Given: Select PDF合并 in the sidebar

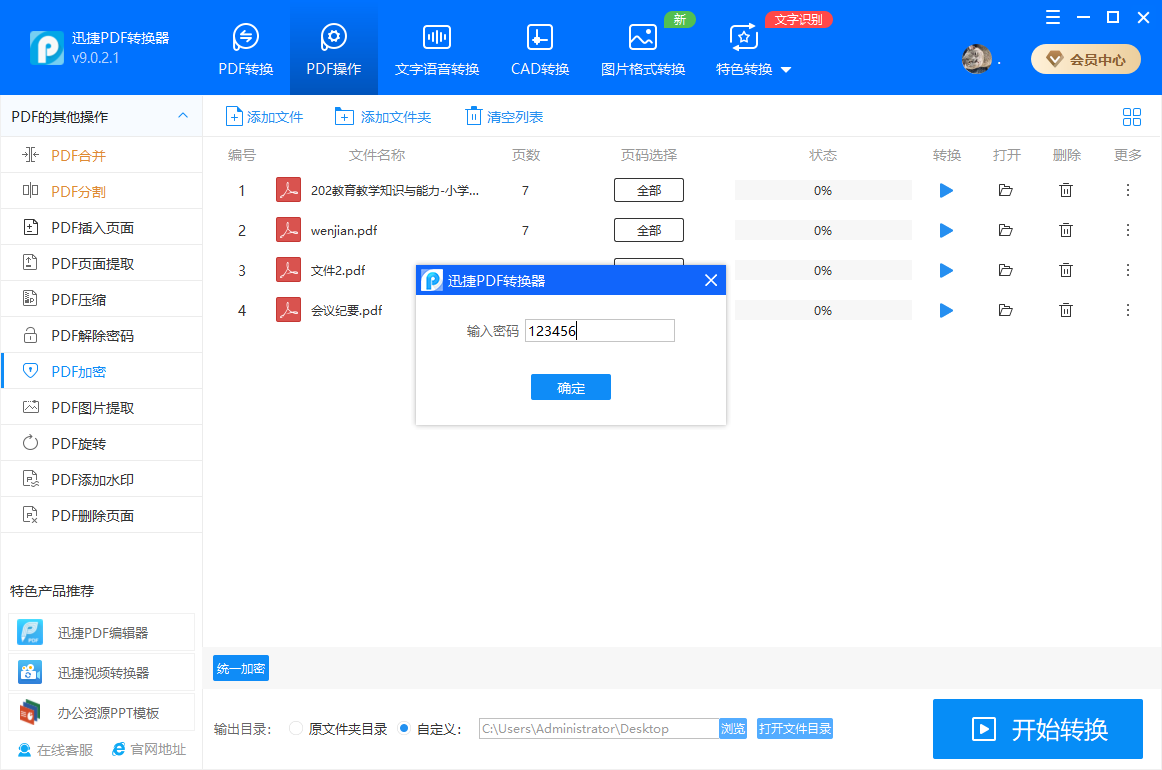Looking at the screenshot, I should [x=102, y=155].
